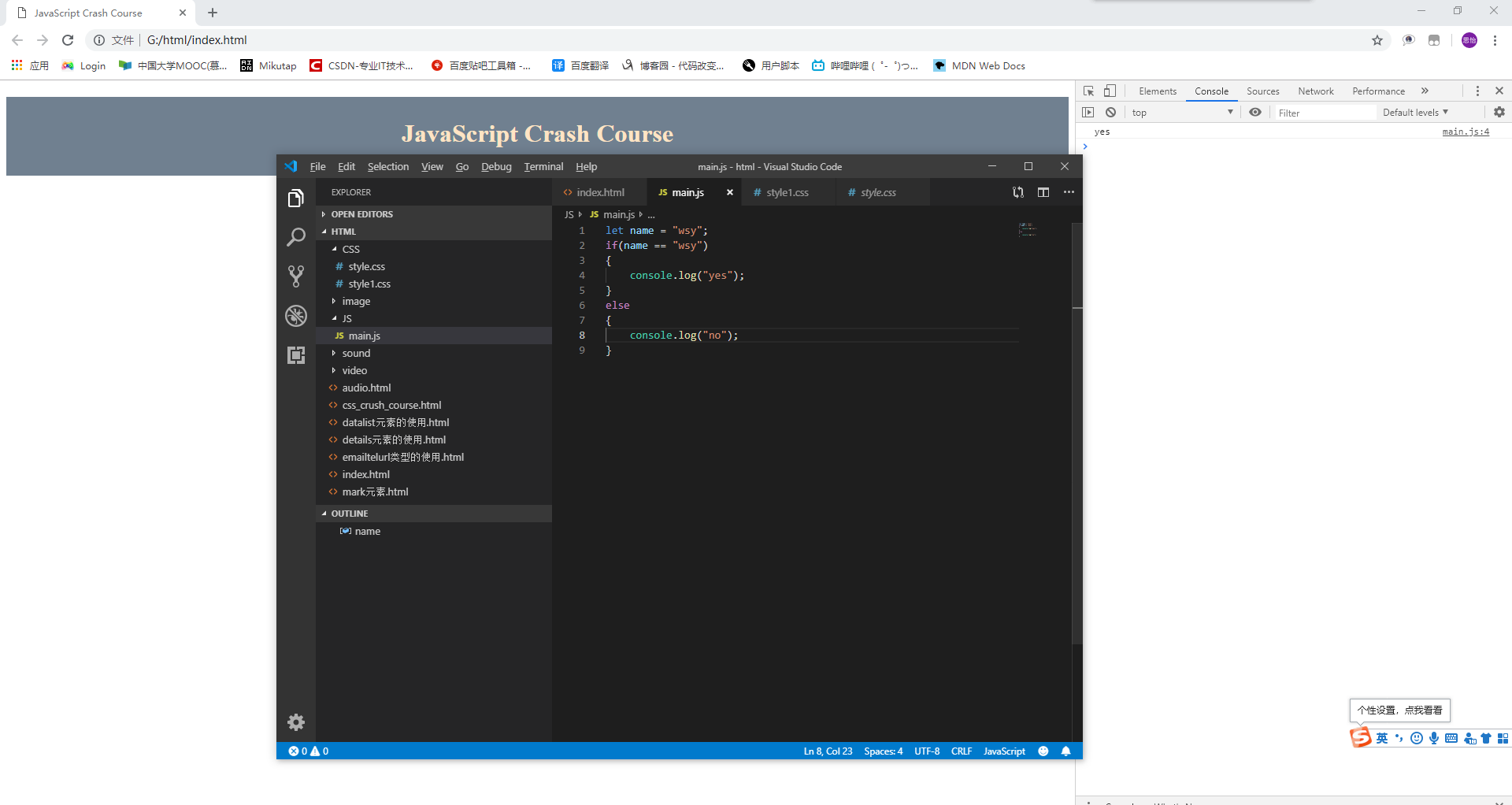This screenshot has height=805, width=1512.
Task: Open the Source Control view
Action: (x=296, y=276)
